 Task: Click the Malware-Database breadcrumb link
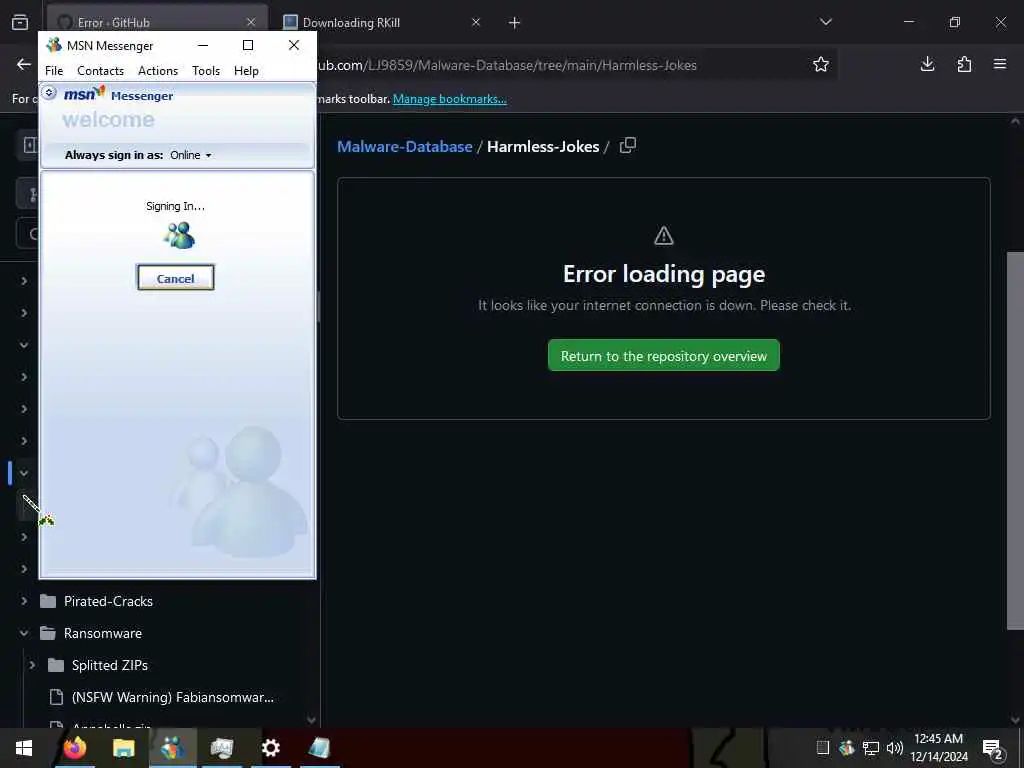pos(404,146)
